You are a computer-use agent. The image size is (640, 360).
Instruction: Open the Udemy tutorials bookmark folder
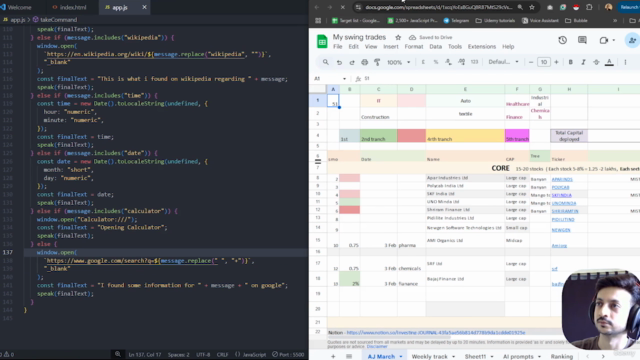click(495, 20)
